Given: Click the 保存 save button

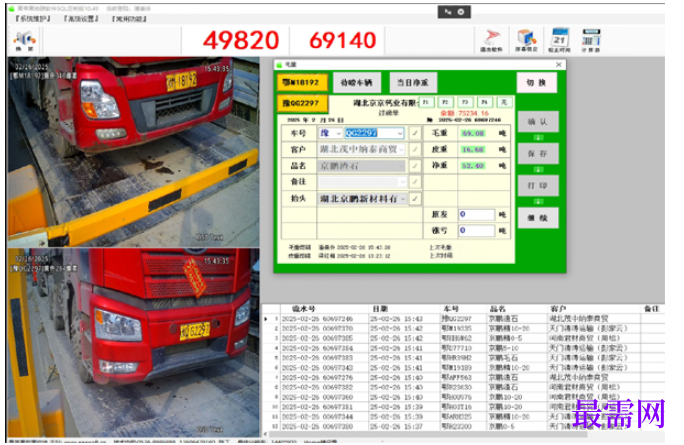Looking at the screenshot, I should (538, 154).
